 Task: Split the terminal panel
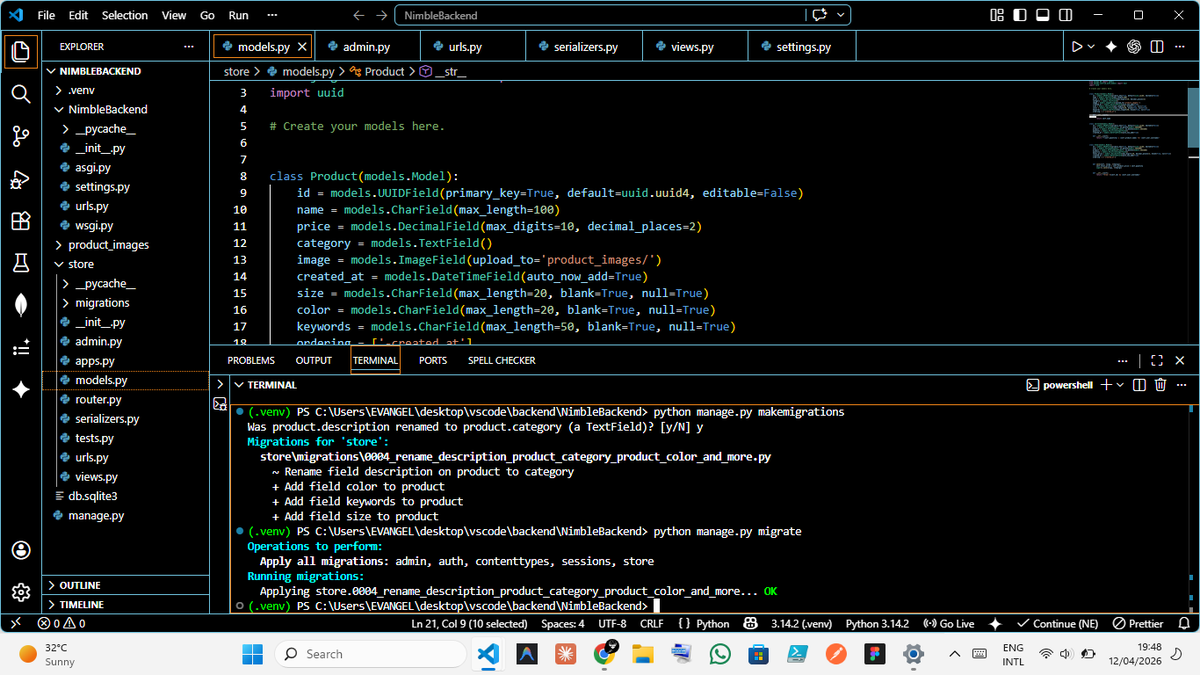(1139, 385)
